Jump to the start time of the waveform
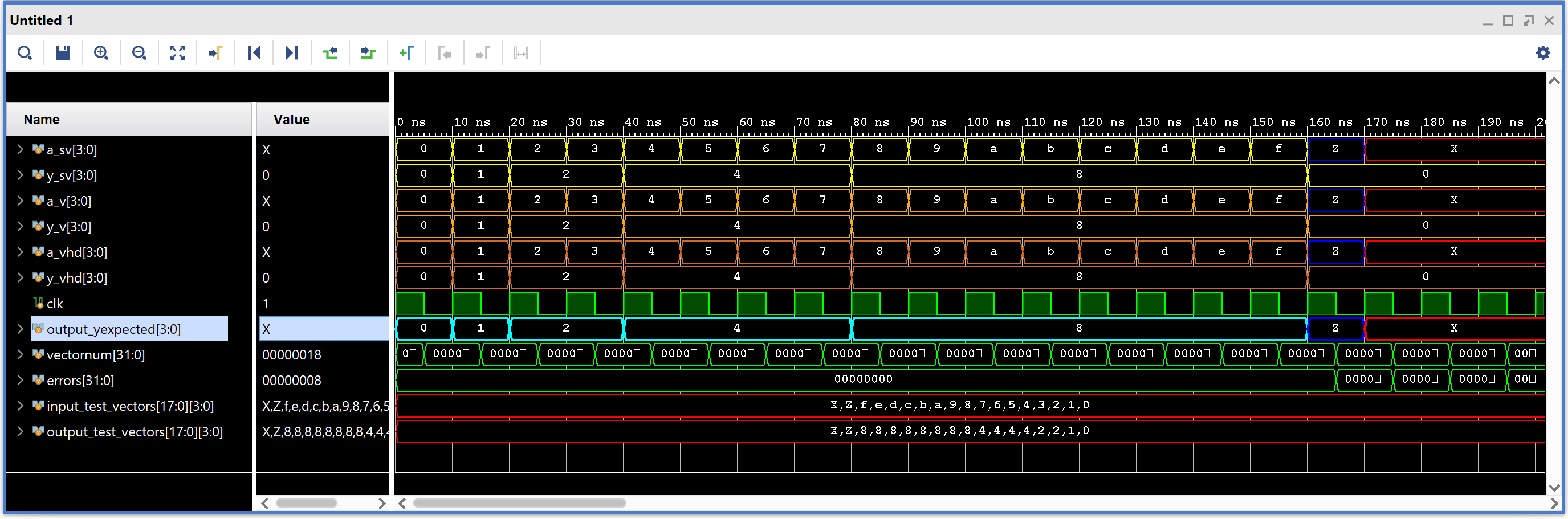This screenshot has width=1568, height=519. 254,54
